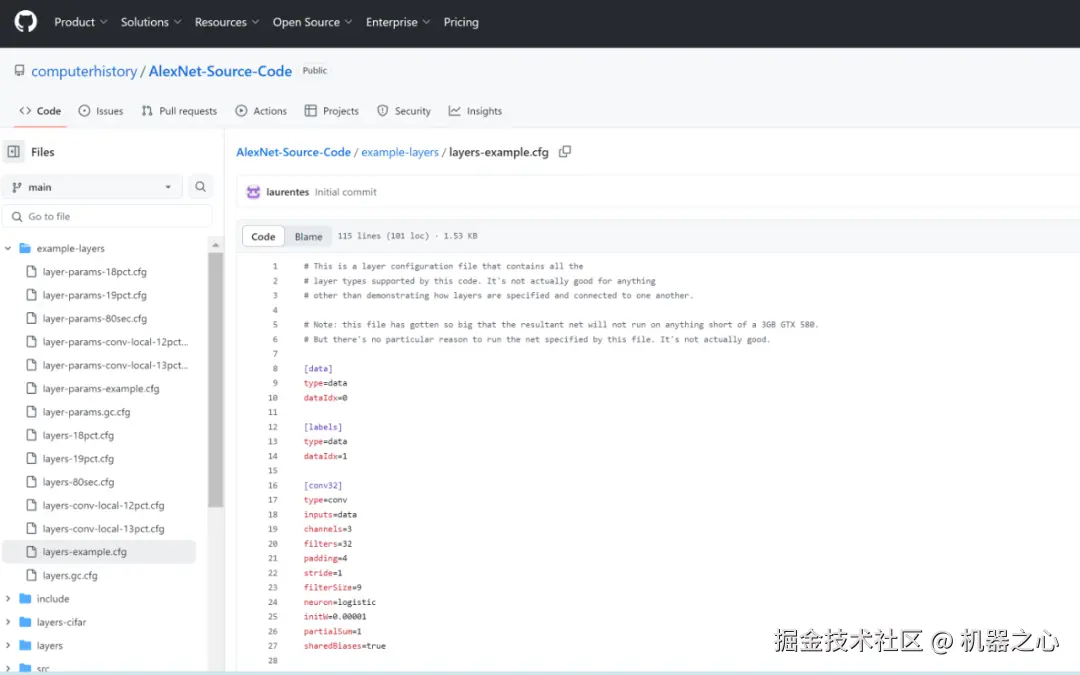Click the Public repository badge
Viewport: 1080px width, 675px height.
(315, 70)
